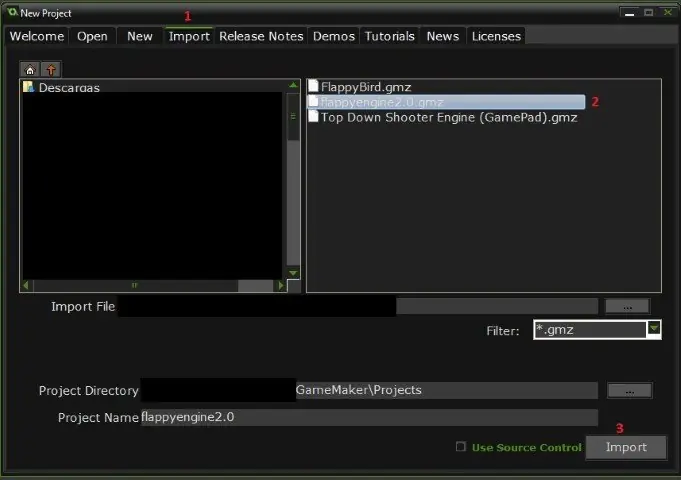Maximize the New Project window

648,13
